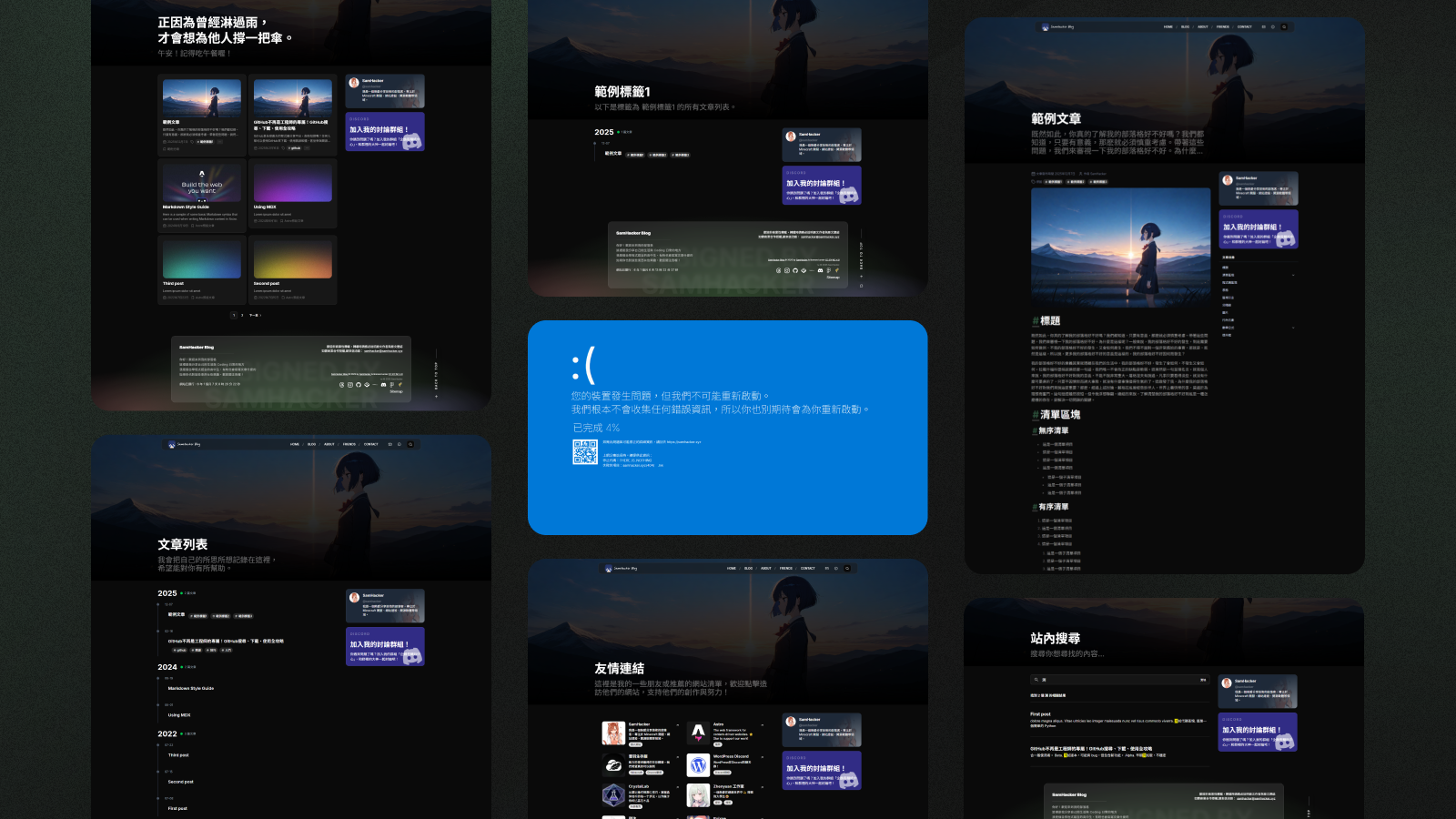Click language icon in 友情連結 page navbar
1456x819 pixels.
pyautogui.click(x=826, y=568)
